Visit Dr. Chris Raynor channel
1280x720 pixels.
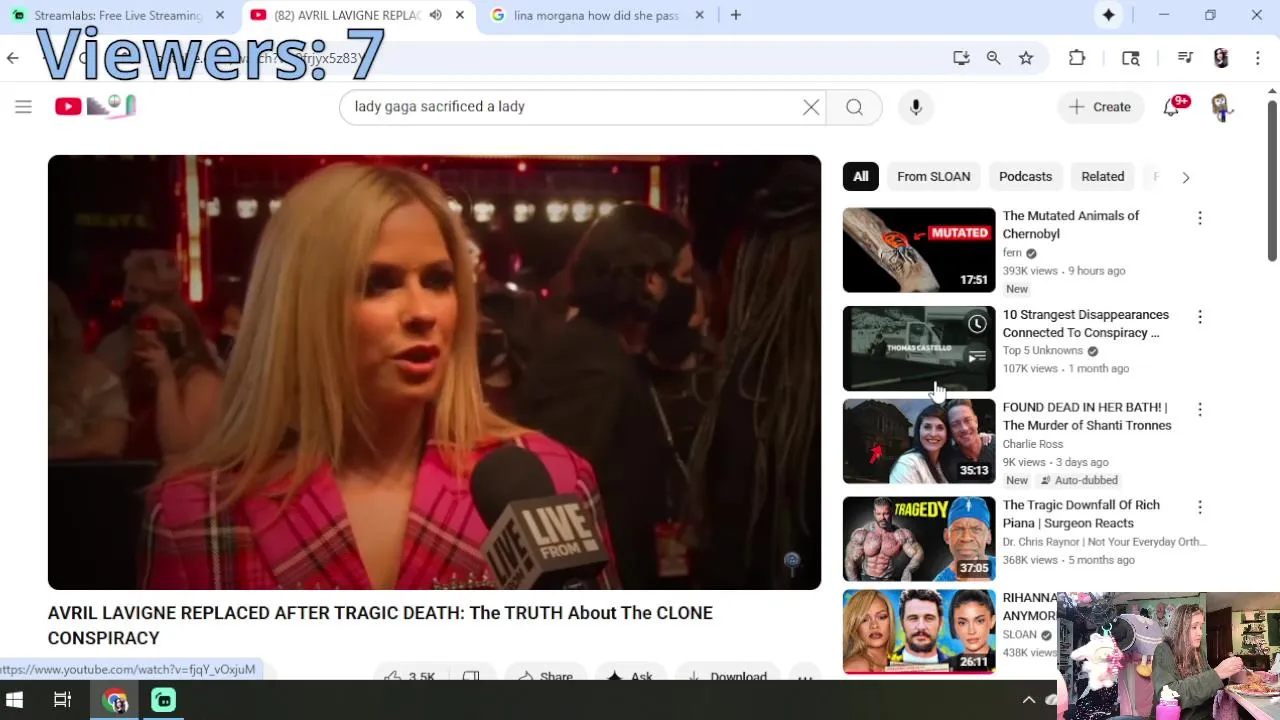point(1105,542)
